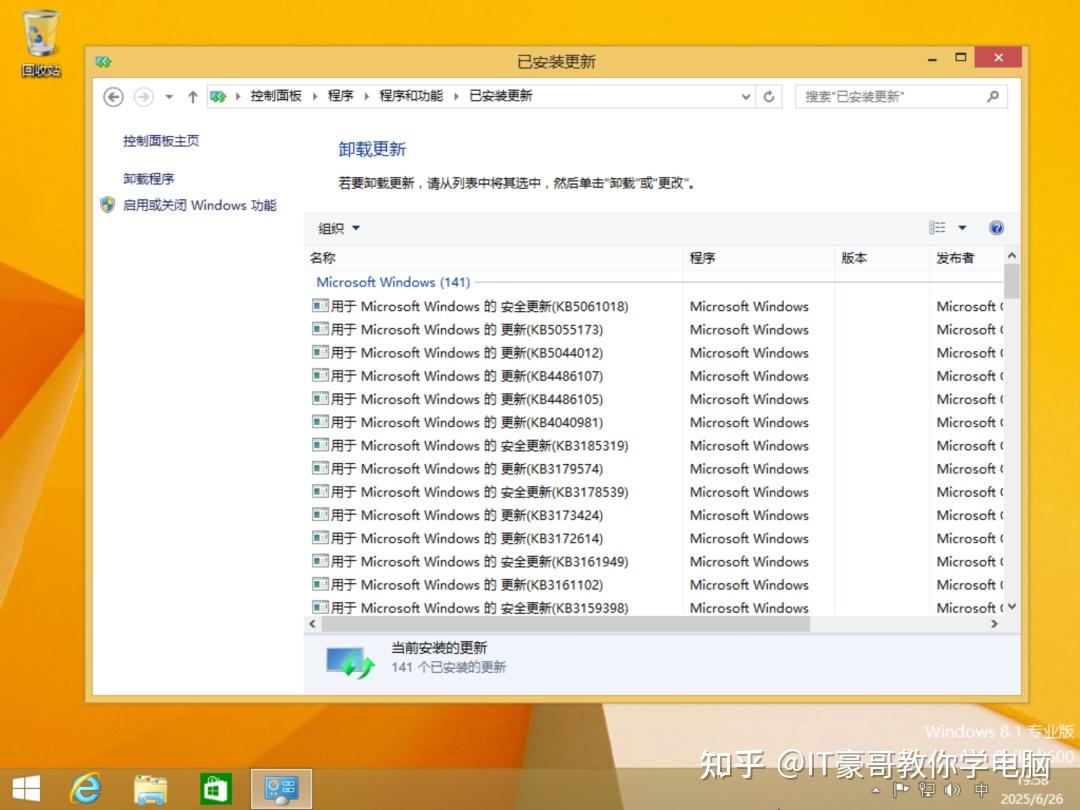Launch Internet Explorer from the taskbar
This screenshot has height=810, width=1080.
(86, 789)
